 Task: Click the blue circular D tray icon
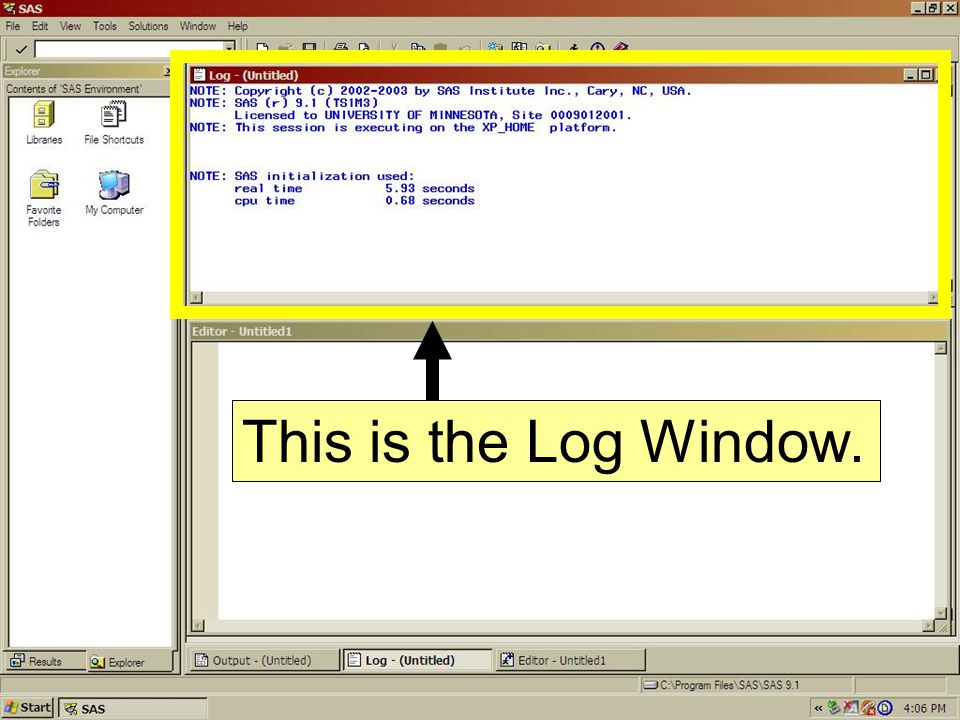coord(885,708)
